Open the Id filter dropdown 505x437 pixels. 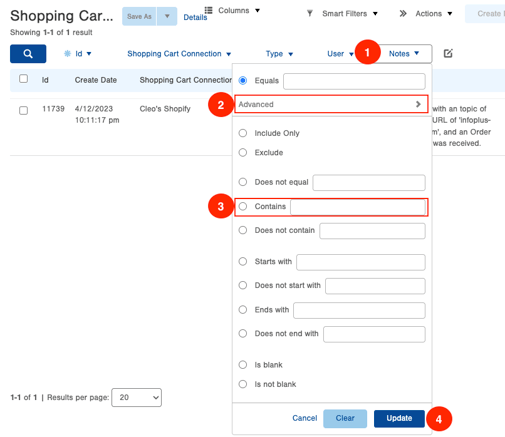[83, 54]
